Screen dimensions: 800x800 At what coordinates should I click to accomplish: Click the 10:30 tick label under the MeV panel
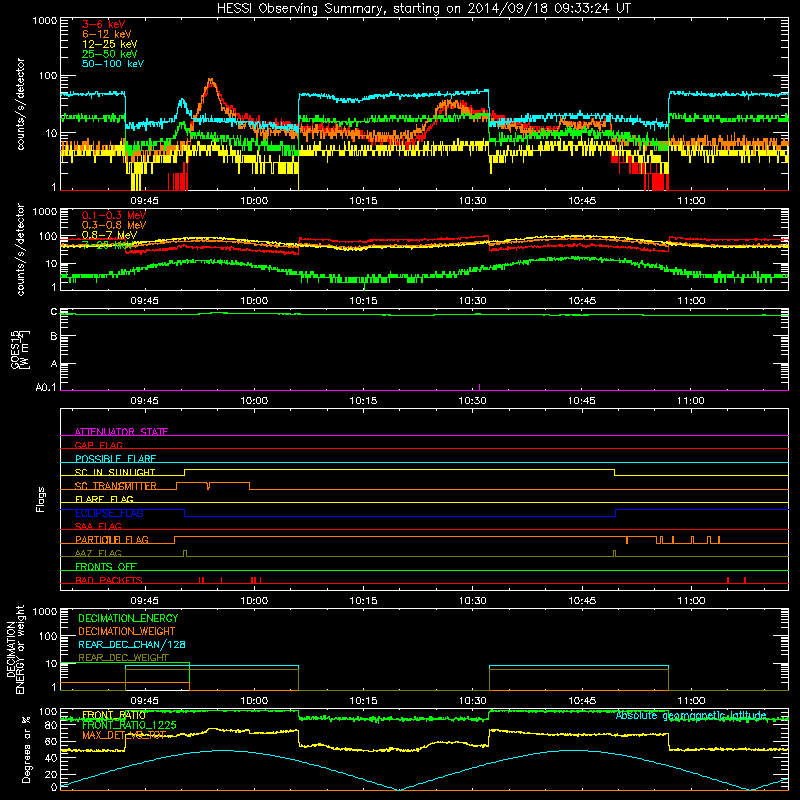coord(472,301)
